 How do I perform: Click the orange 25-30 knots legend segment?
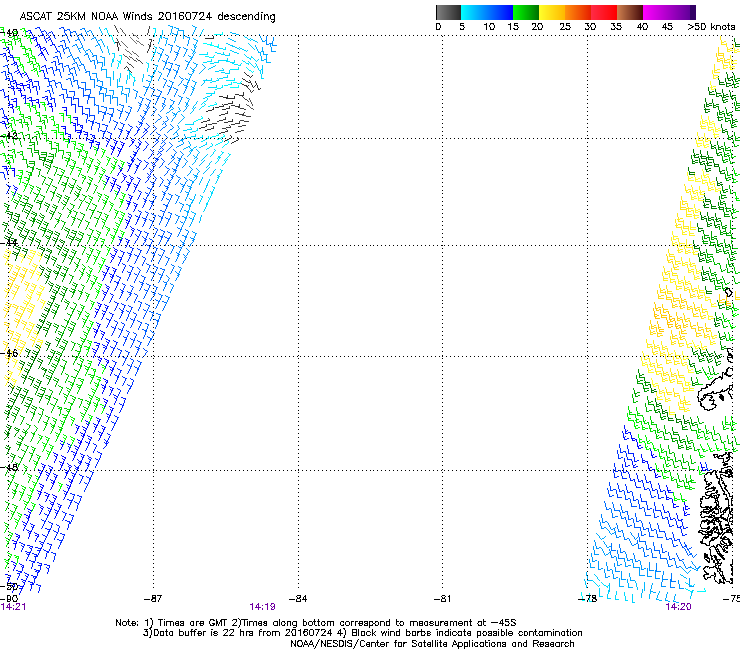pos(578,12)
